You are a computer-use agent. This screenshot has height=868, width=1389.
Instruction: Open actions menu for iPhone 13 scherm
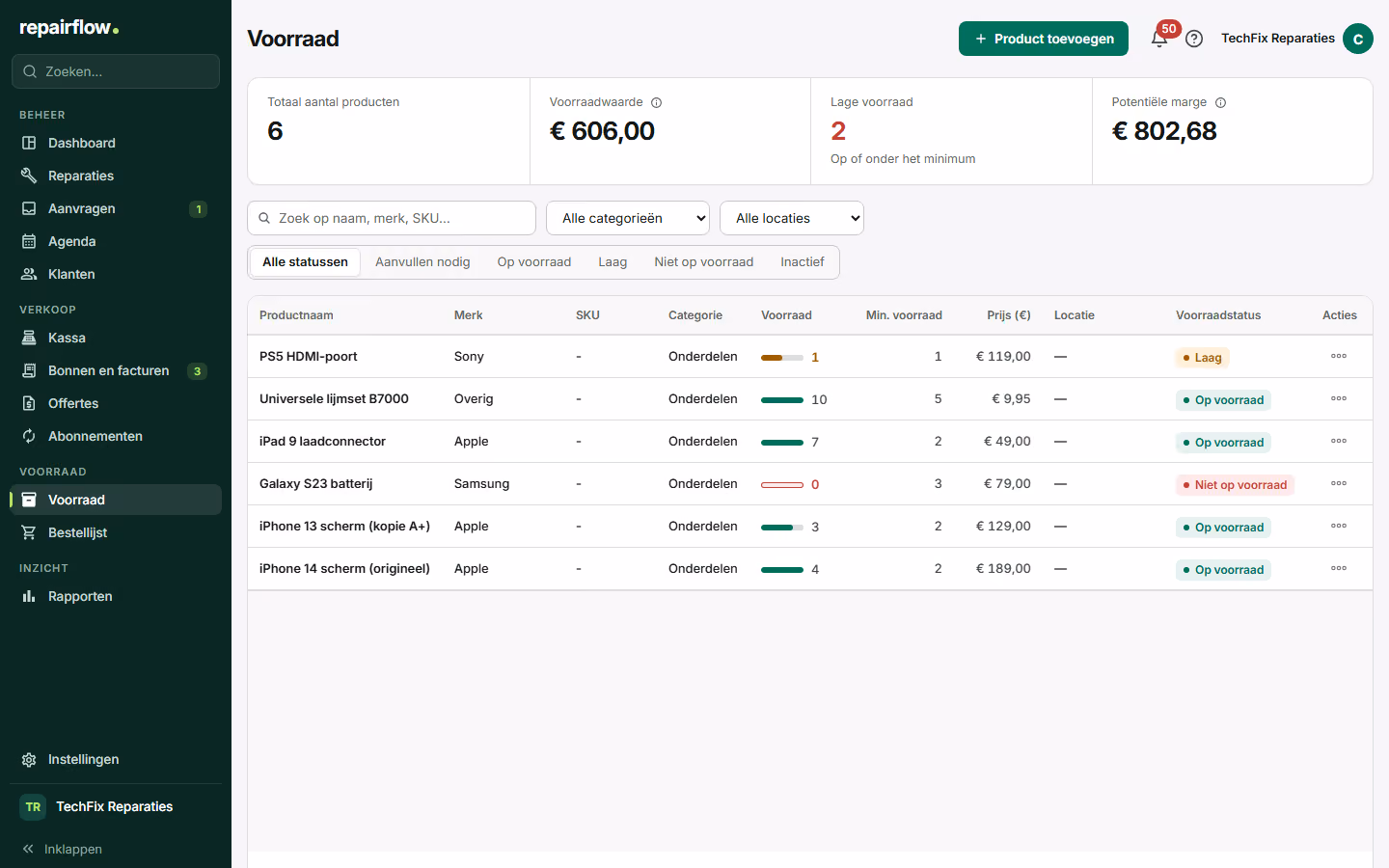pos(1339,527)
